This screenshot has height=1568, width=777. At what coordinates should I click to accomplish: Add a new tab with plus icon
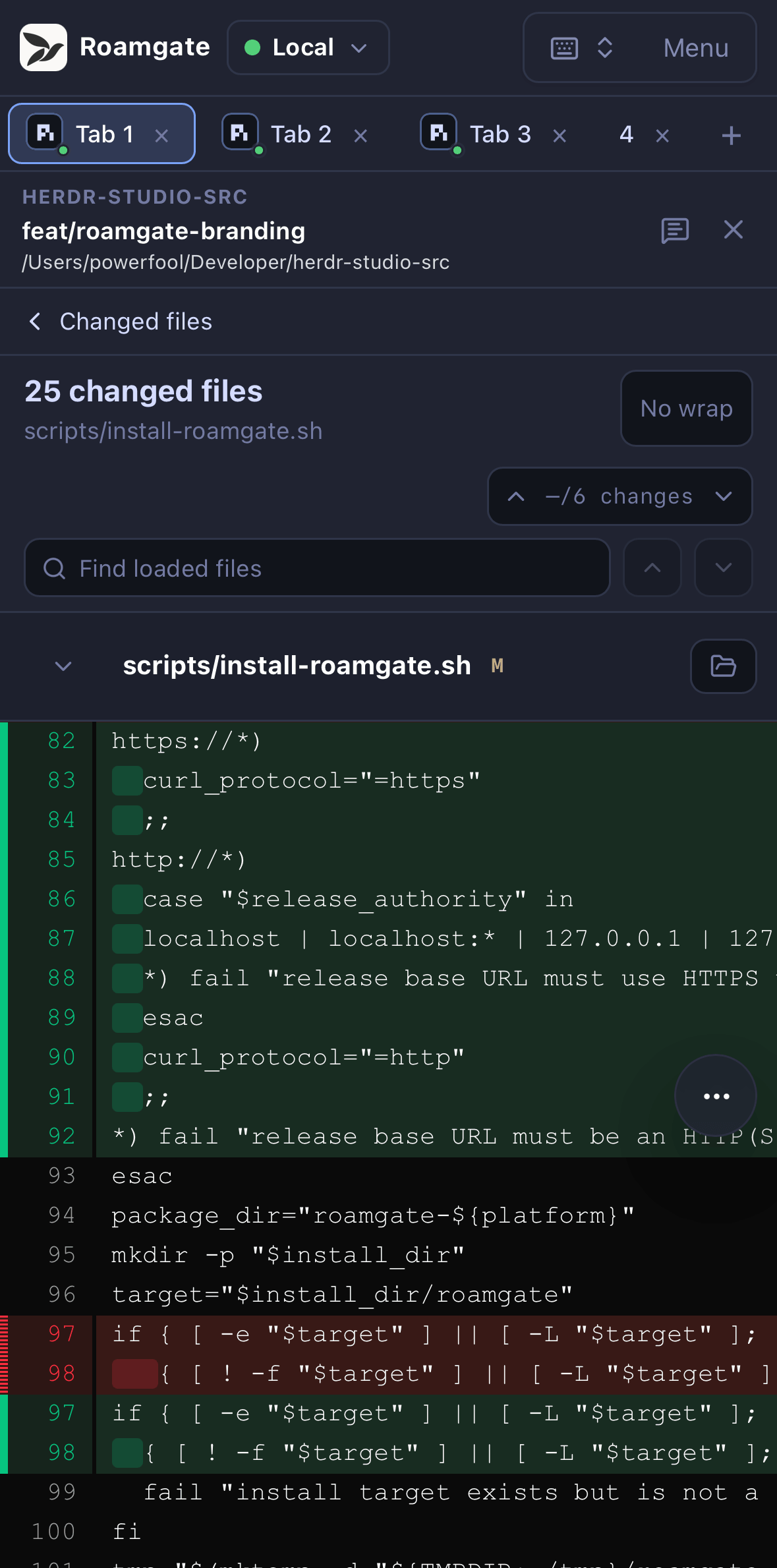point(731,136)
